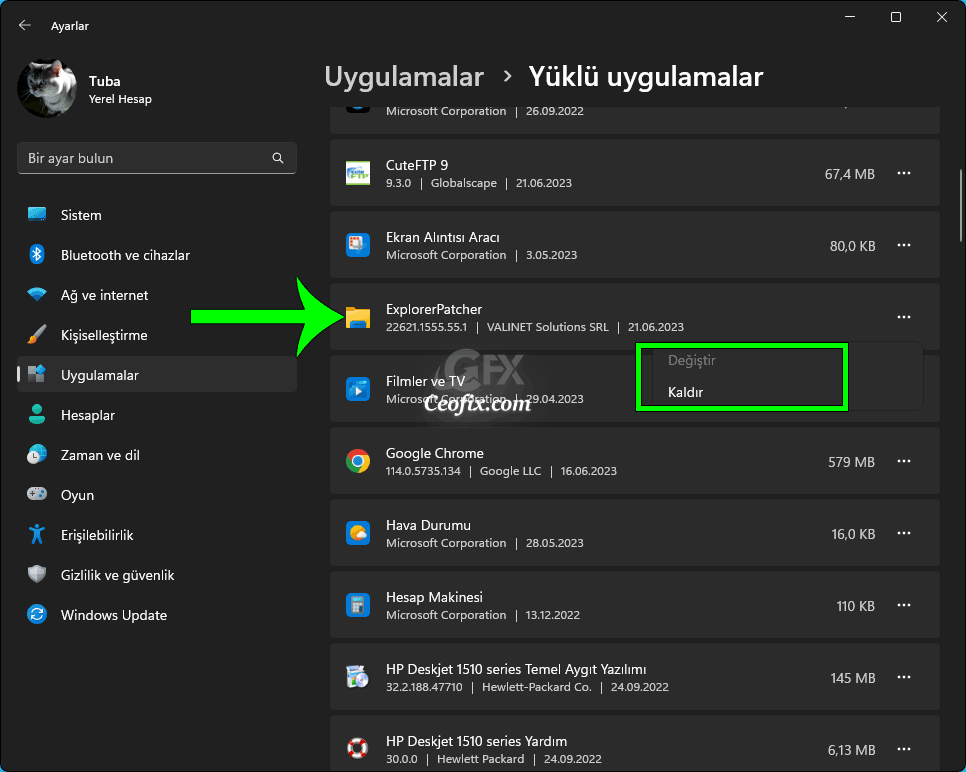Click the Filmler ve TV app icon
The image size is (966, 772).
357,388
